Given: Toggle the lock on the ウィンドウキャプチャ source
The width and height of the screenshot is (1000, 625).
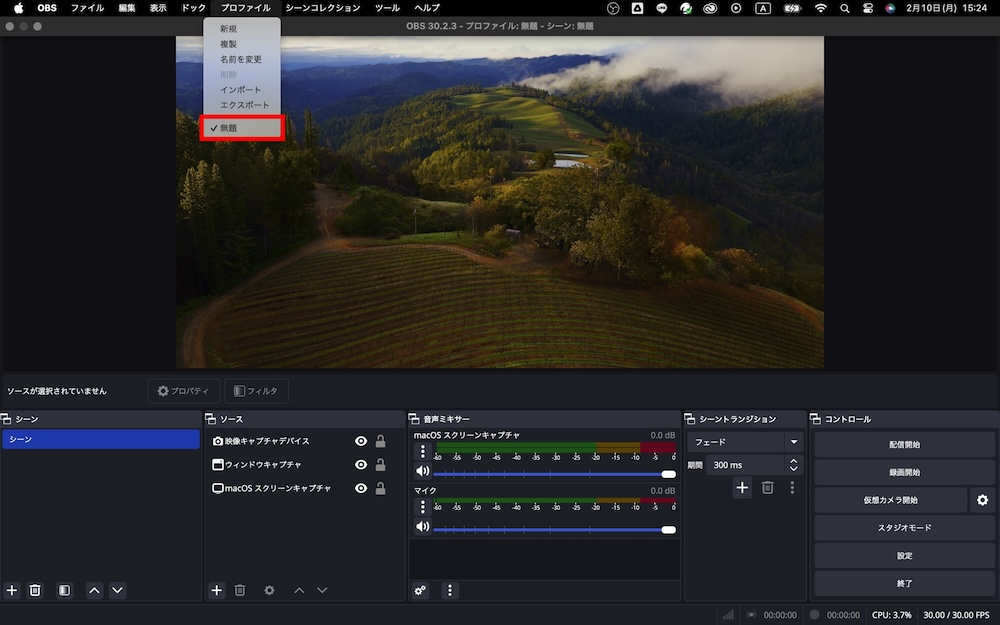Looking at the screenshot, I should 380,465.
